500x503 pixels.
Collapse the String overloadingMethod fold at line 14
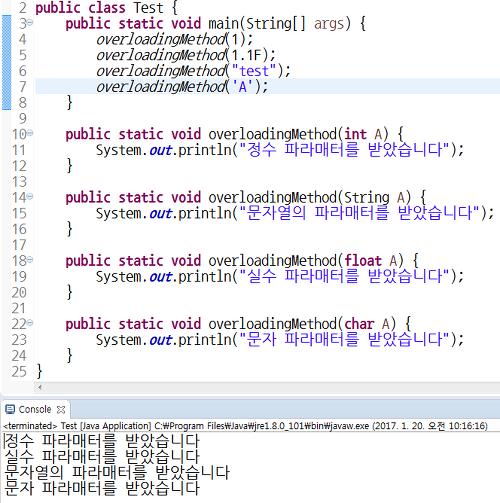pos(30,197)
